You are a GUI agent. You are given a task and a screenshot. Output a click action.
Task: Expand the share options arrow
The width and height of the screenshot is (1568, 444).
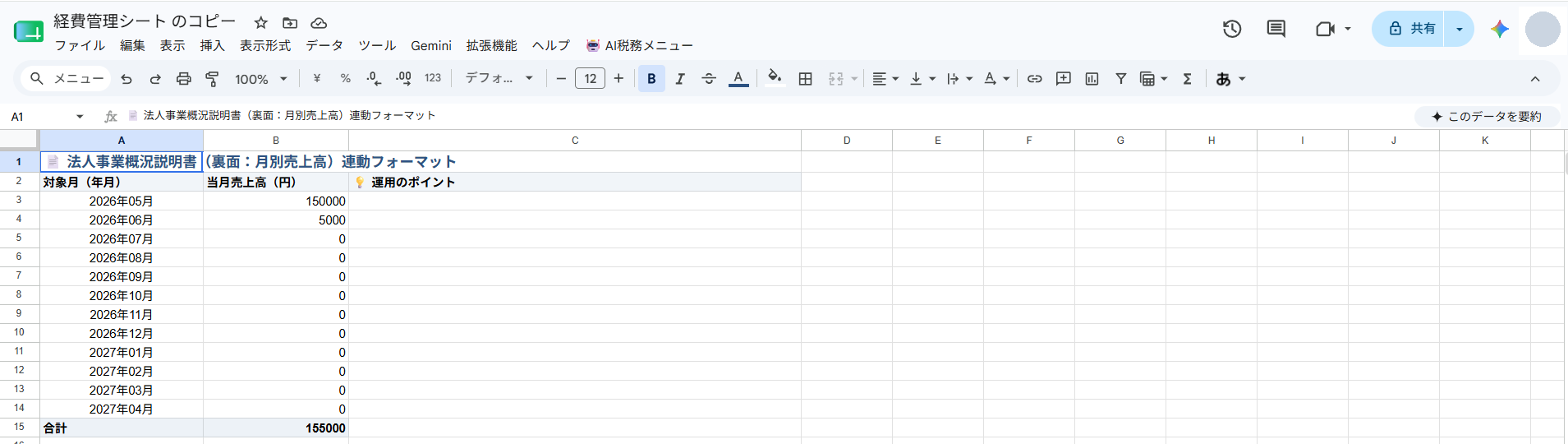(x=1460, y=29)
